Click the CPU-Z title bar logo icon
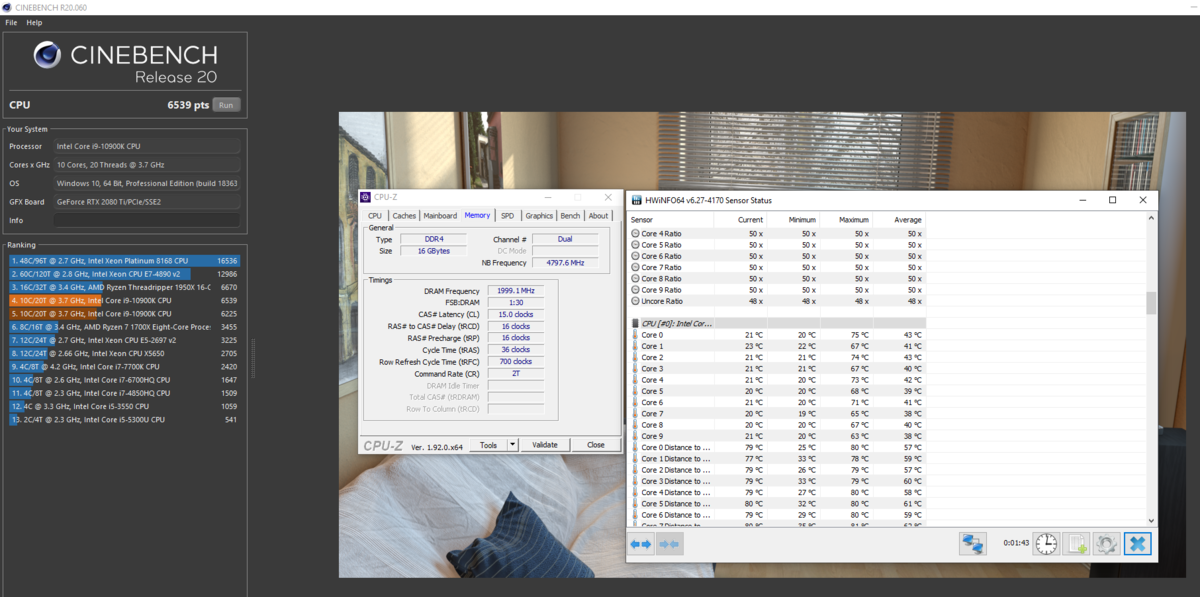 (366, 197)
